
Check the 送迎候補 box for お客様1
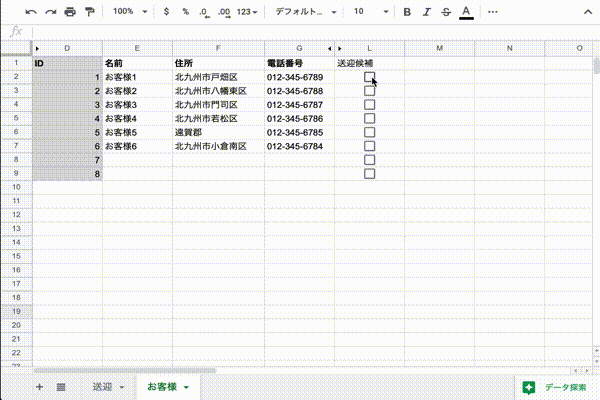coord(369,77)
